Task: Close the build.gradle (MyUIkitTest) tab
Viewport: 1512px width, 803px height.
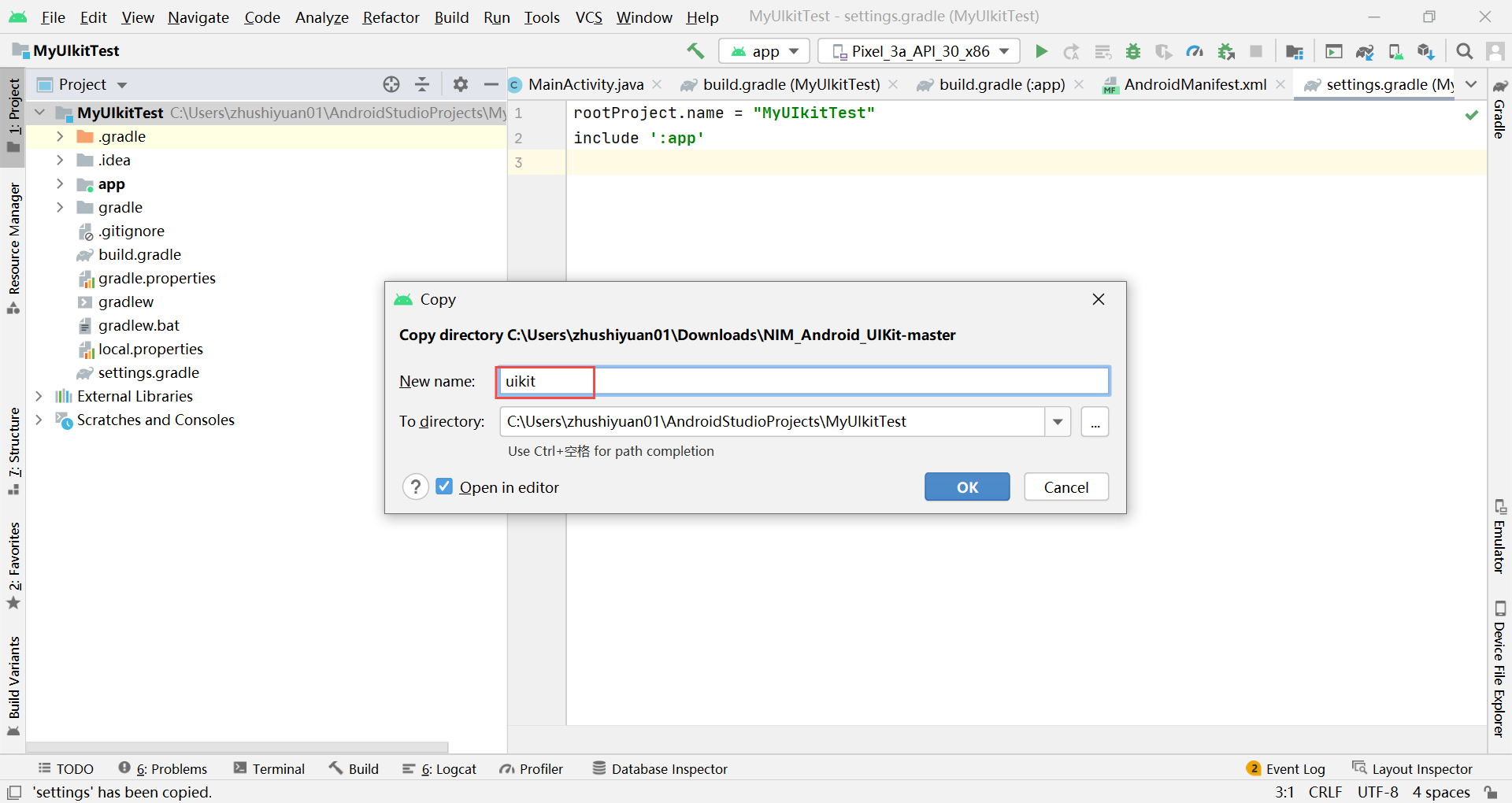Action: (893, 84)
